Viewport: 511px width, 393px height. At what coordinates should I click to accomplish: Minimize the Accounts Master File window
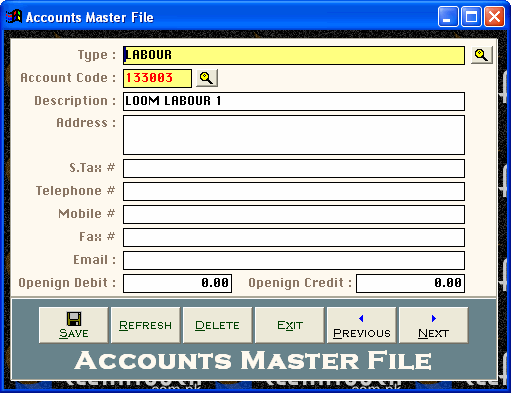[448, 16]
